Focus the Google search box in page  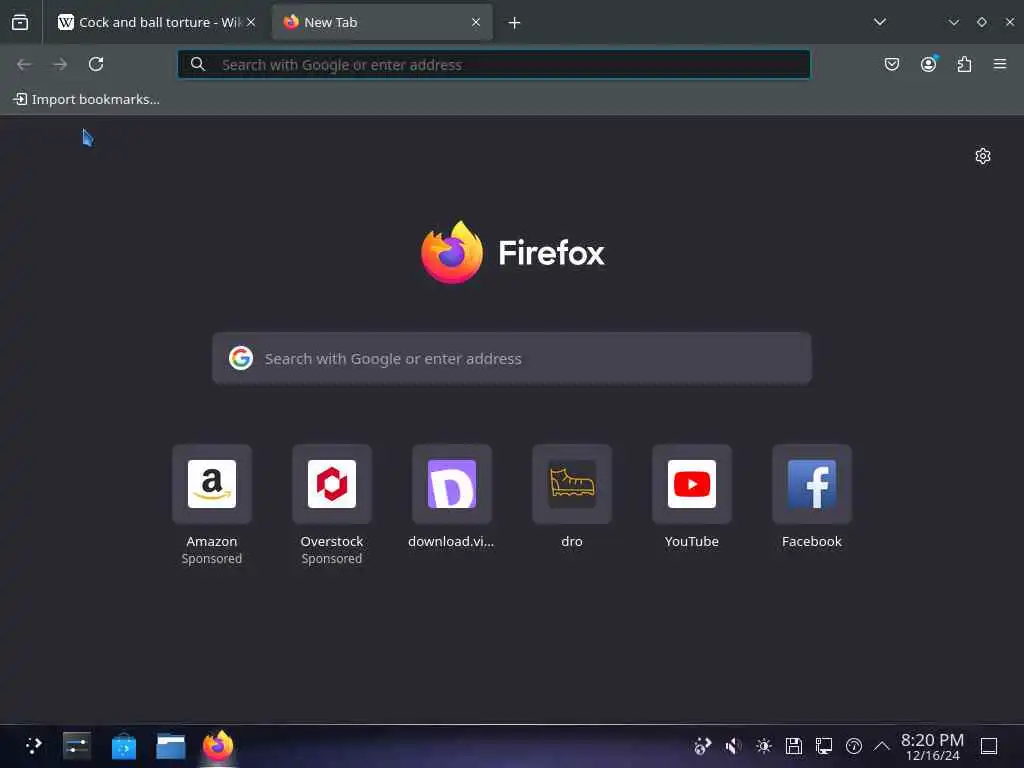pyautogui.click(x=512, y=359)
